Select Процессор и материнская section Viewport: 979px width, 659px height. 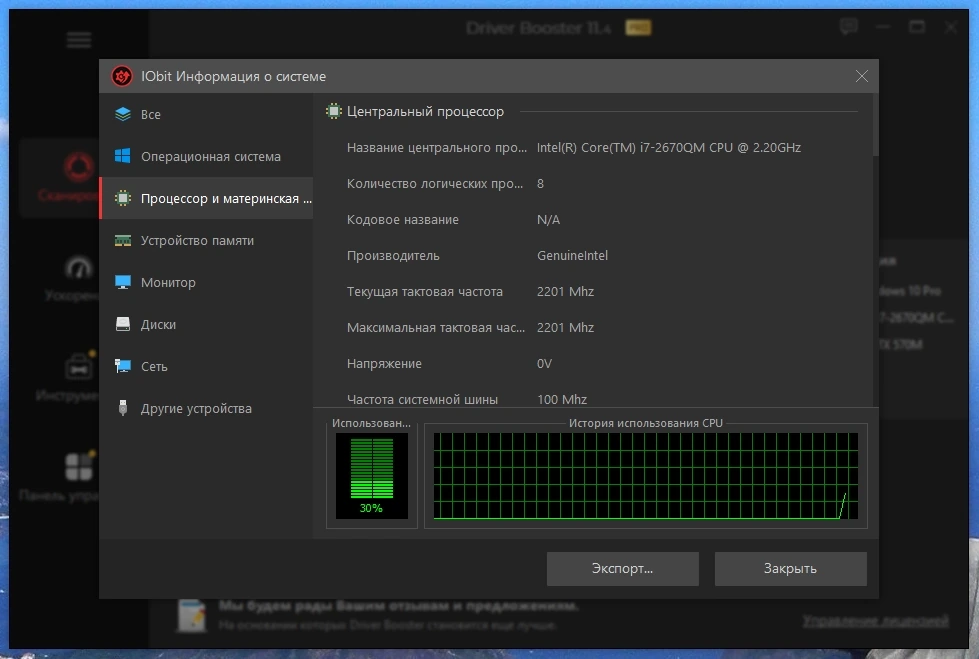pos(206,198)
